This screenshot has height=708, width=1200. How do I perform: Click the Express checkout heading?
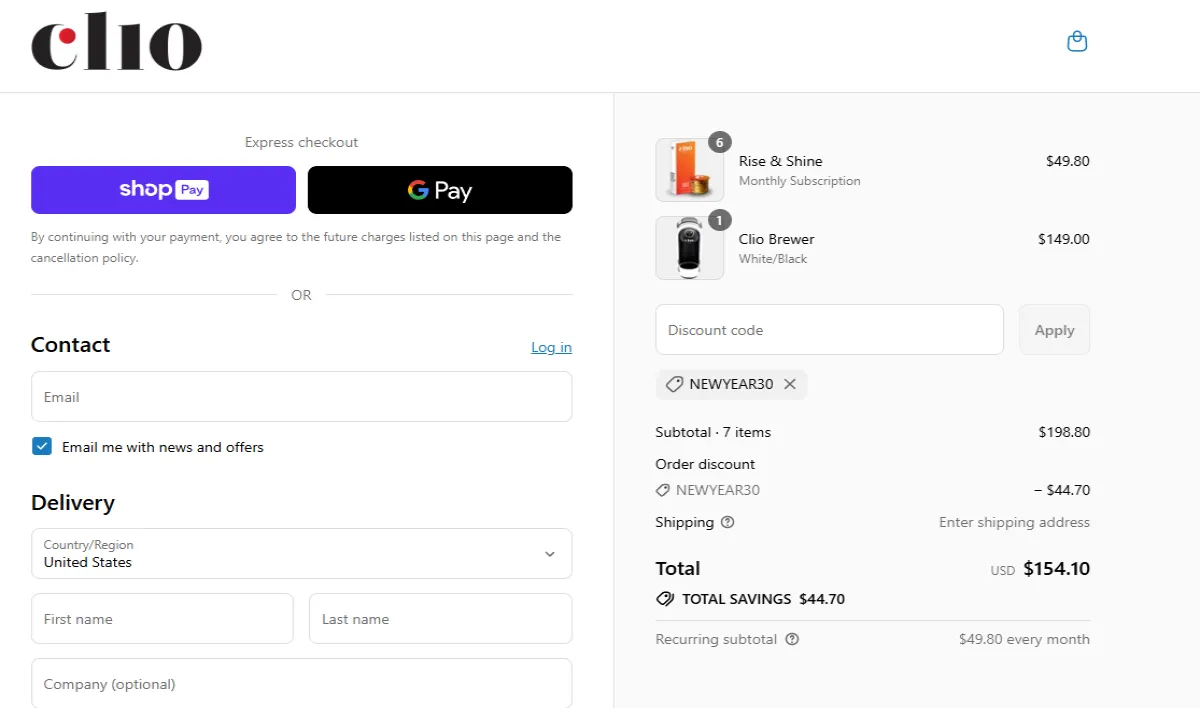(x=301, y=142)
